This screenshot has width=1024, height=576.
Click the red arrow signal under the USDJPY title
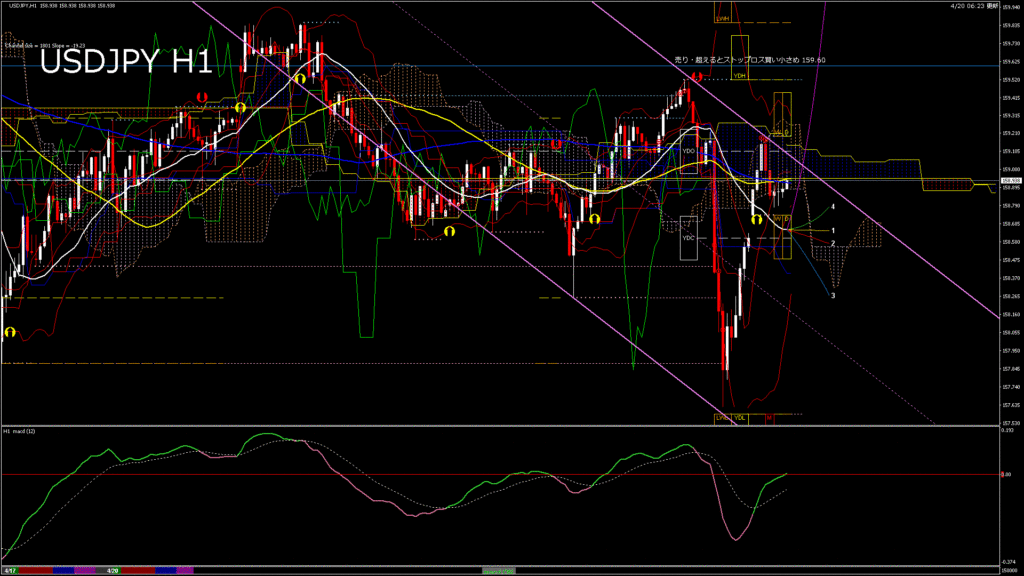pos(202,97)
